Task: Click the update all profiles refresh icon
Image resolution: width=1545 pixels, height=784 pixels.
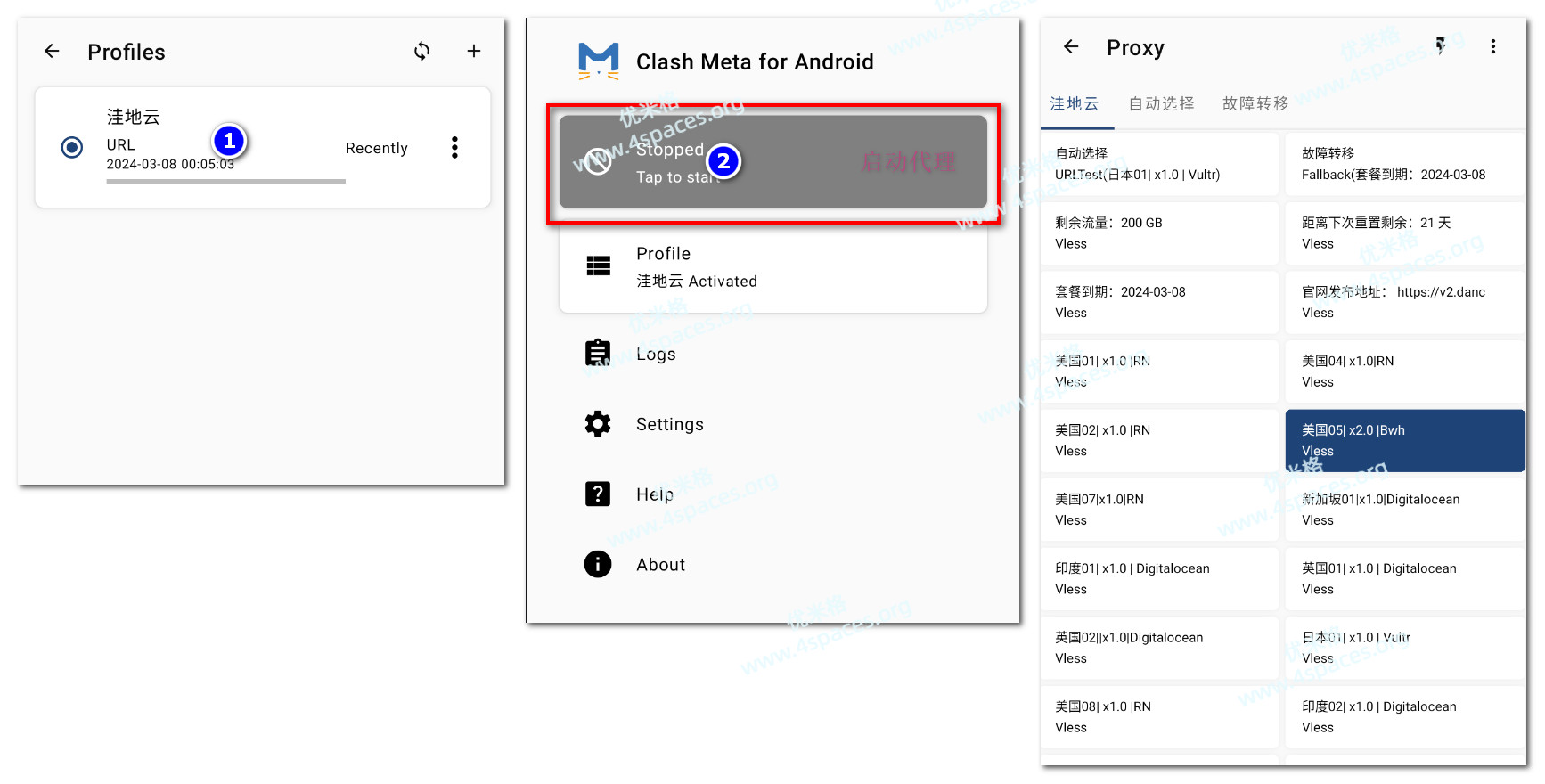Action: click(422, 52)
